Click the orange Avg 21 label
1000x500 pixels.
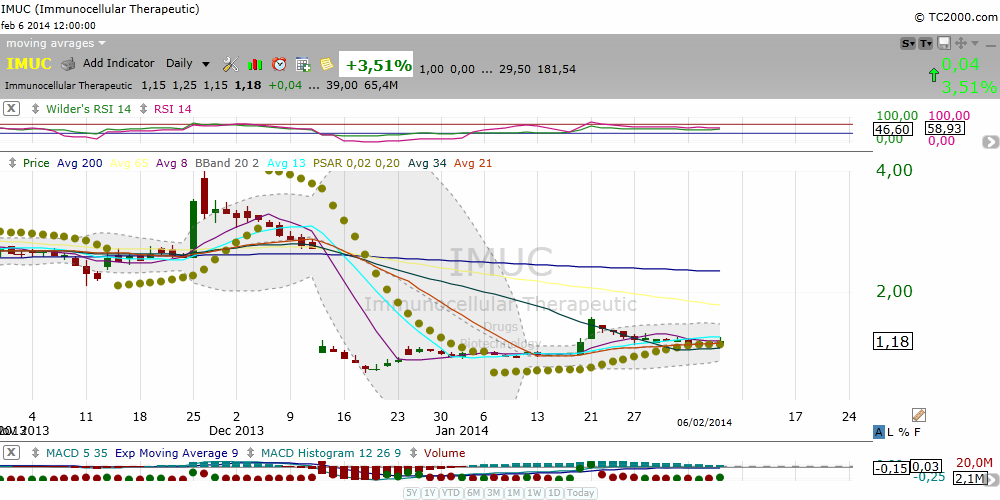pos(473,163)
